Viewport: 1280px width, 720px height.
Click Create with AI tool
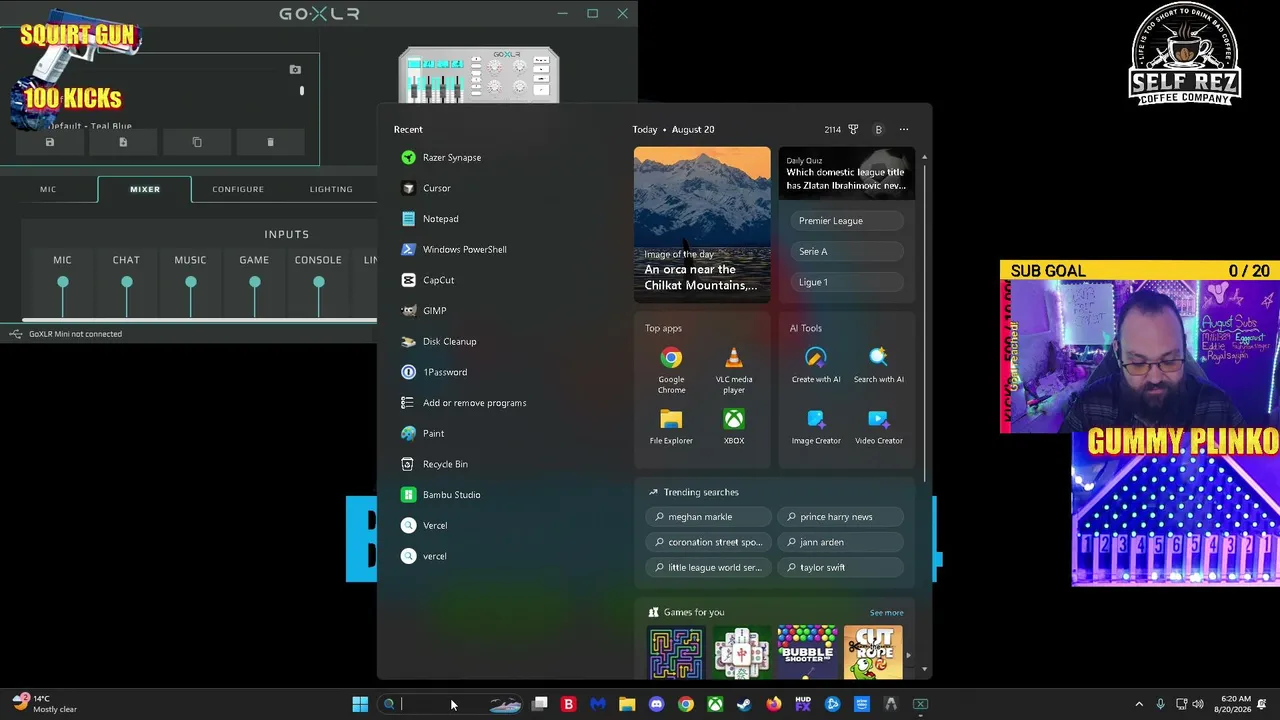[816, 365]
